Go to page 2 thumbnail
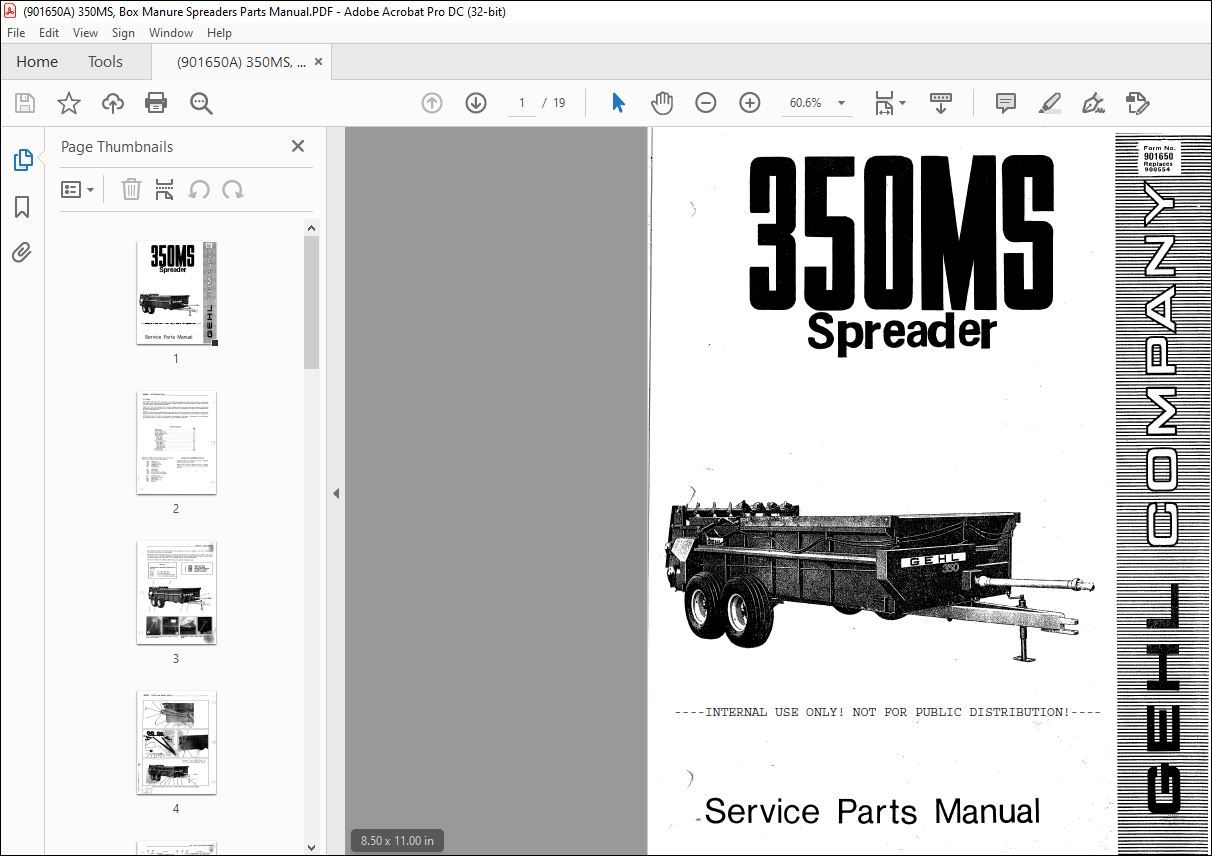Image resolution: width=1212 pixels, height=856 pixels. 176,443
